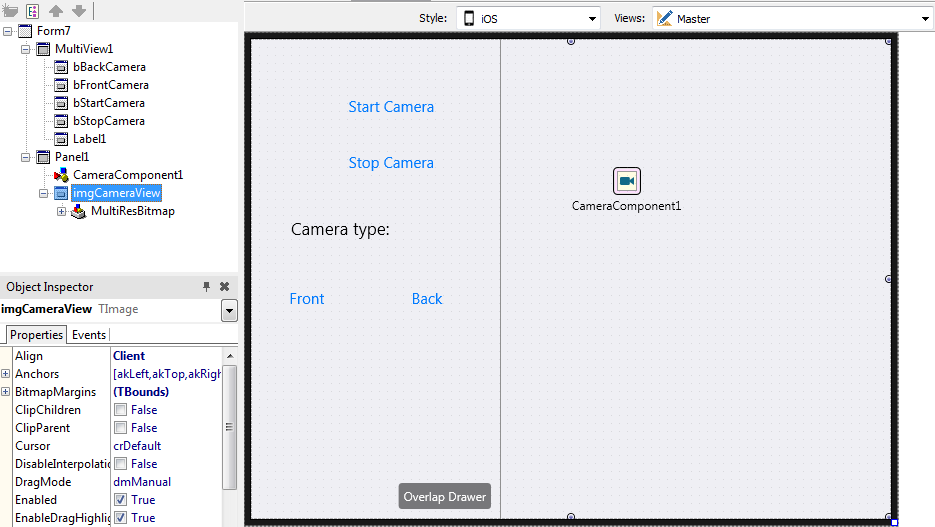Switch to the Events tab

(x=89, y=335)
